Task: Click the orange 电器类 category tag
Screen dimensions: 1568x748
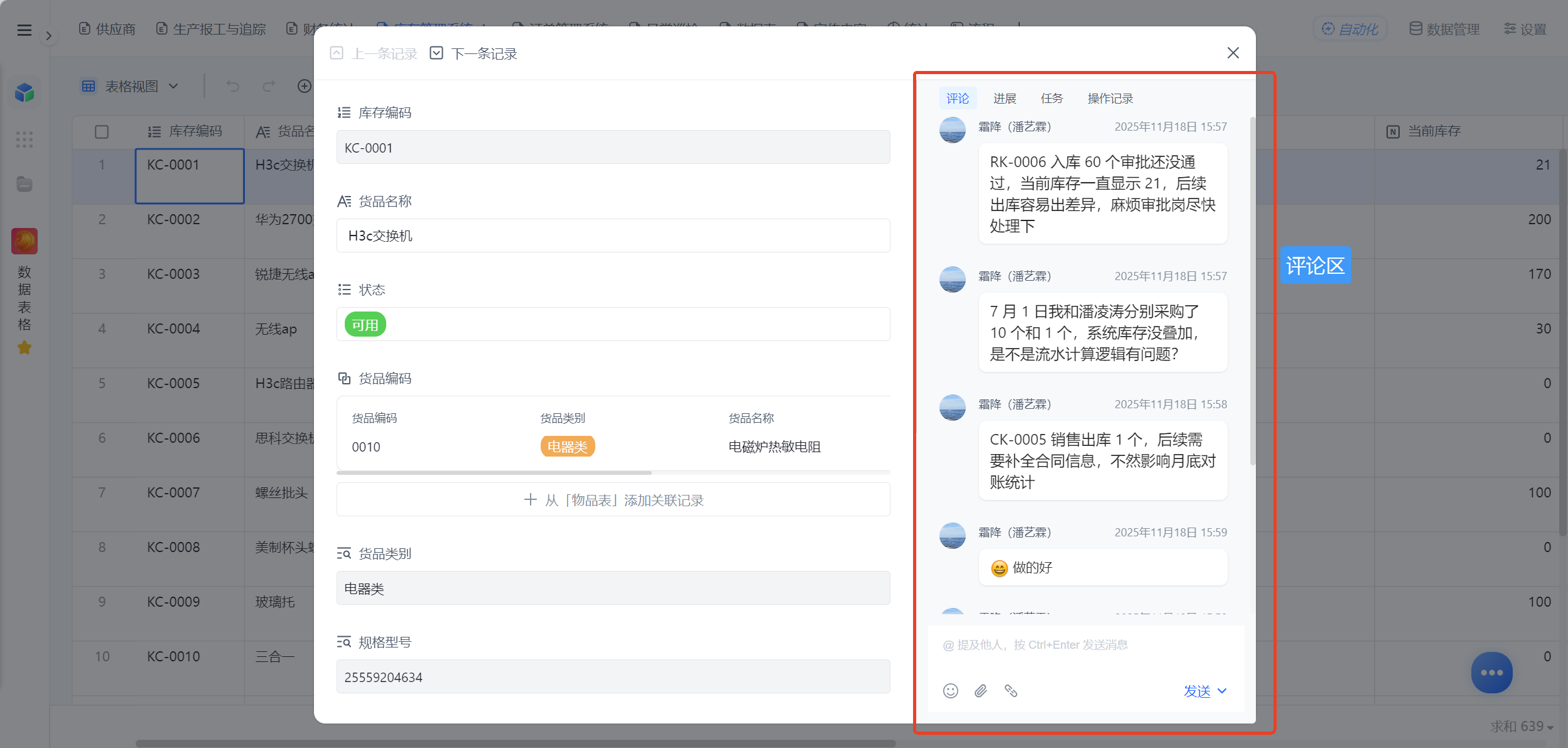Action: [567, 447]
